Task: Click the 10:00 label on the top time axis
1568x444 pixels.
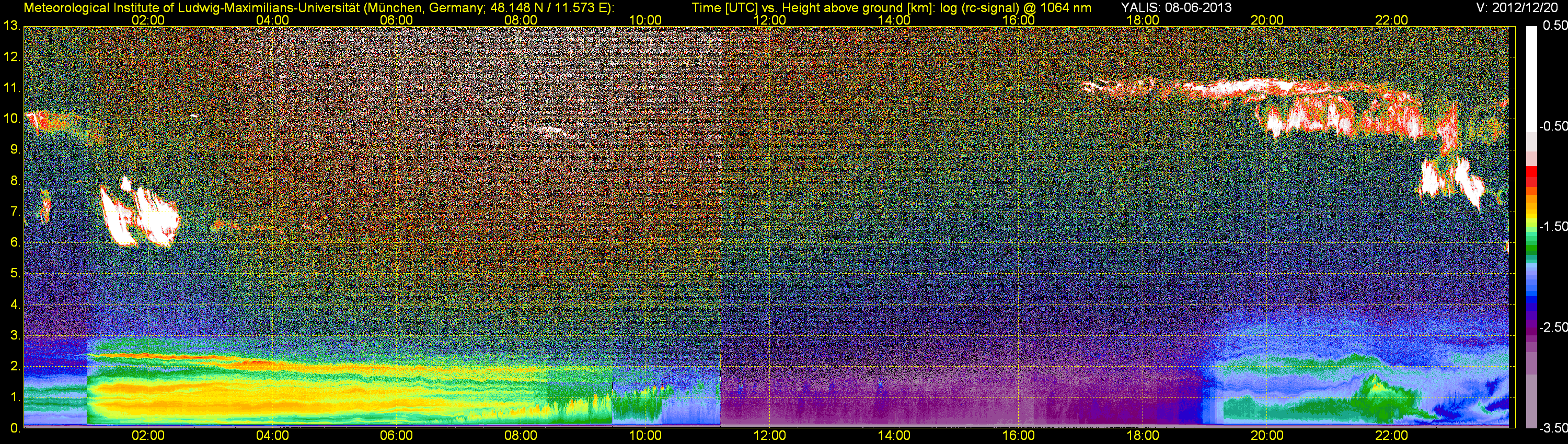Action: click(645, 20)
